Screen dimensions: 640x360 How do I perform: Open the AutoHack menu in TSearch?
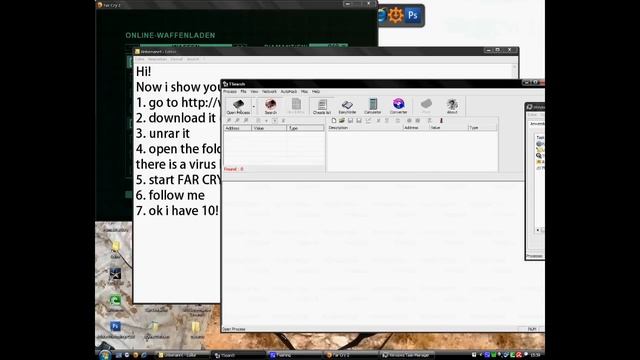pyautogui.click(x=289, y=91)
